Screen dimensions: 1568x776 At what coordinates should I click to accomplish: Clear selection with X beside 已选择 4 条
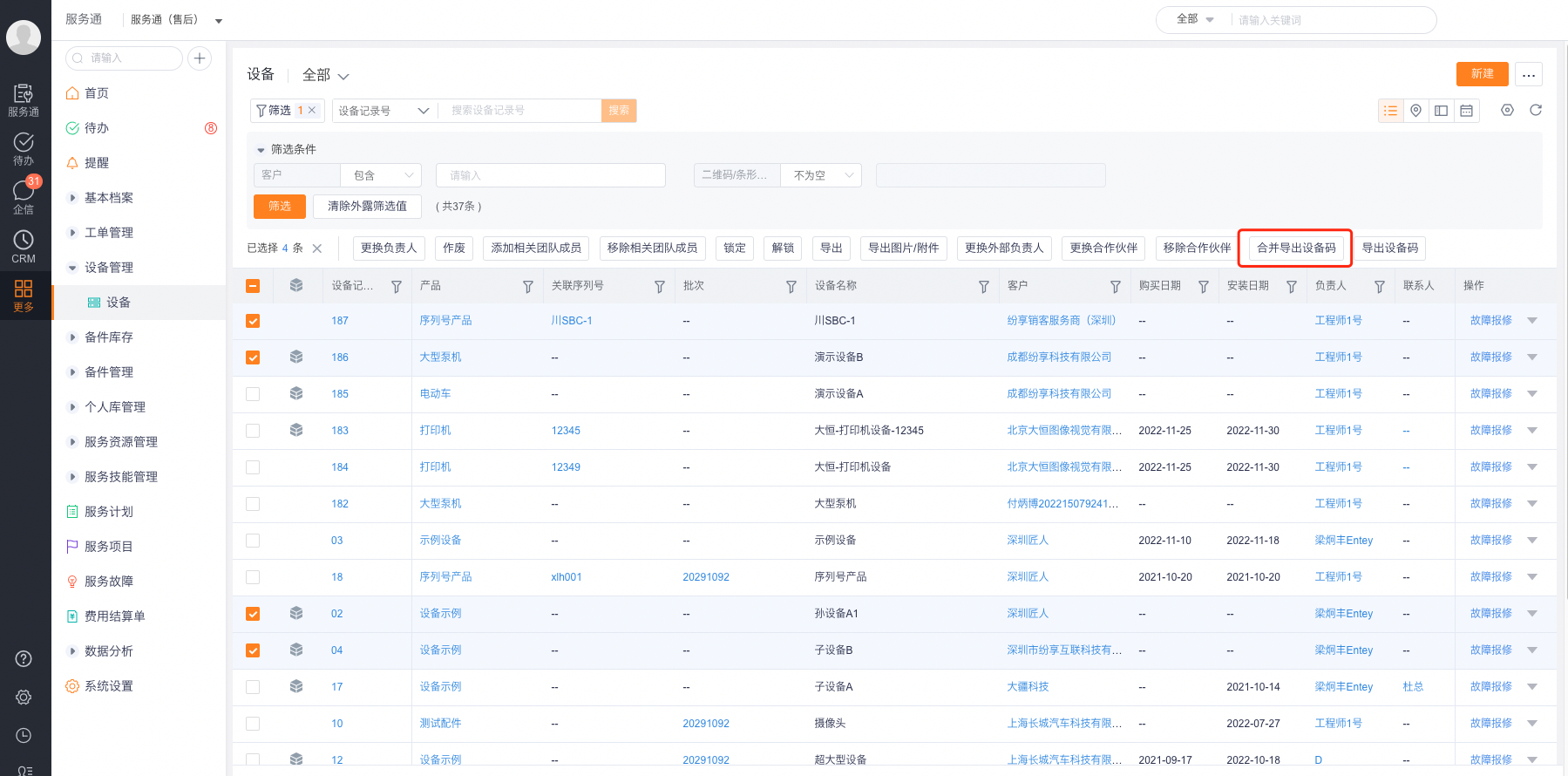317,248
